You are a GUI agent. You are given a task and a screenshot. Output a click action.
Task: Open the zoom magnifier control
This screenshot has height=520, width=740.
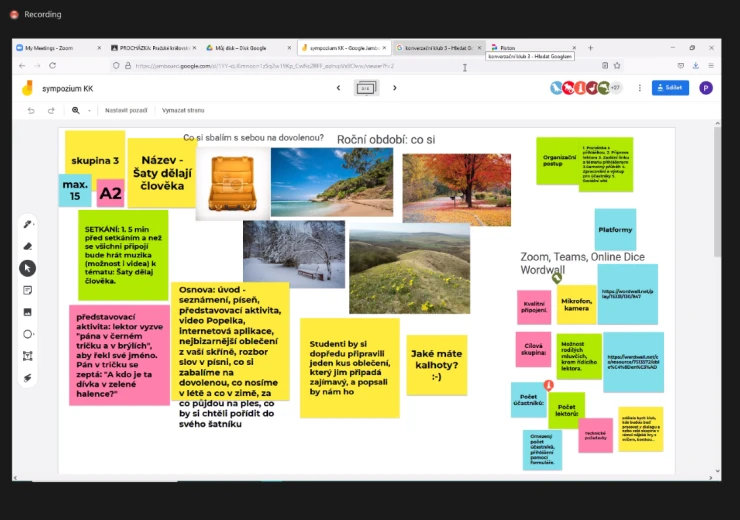pos(76,110)
